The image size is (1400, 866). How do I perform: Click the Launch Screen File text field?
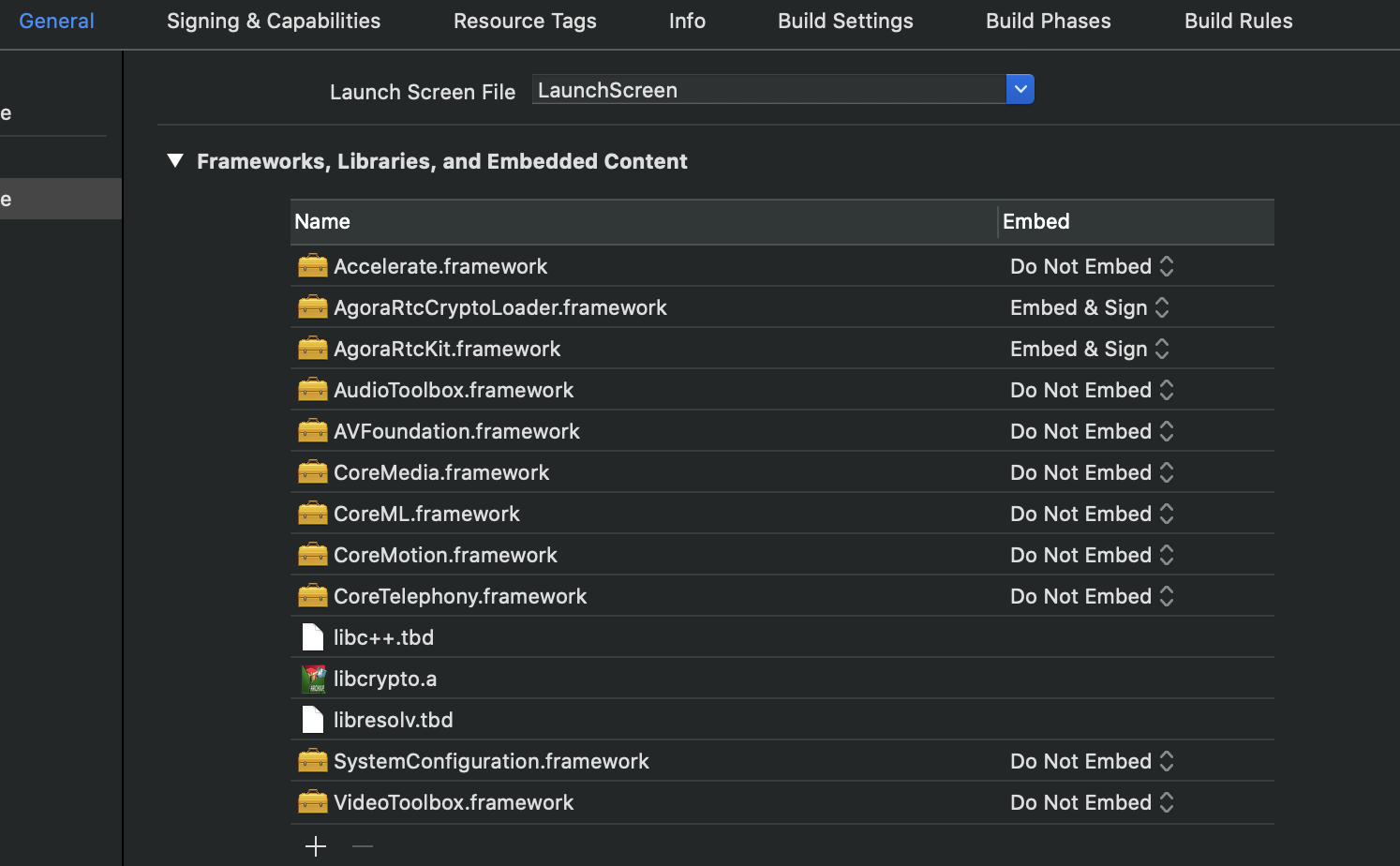768,90
